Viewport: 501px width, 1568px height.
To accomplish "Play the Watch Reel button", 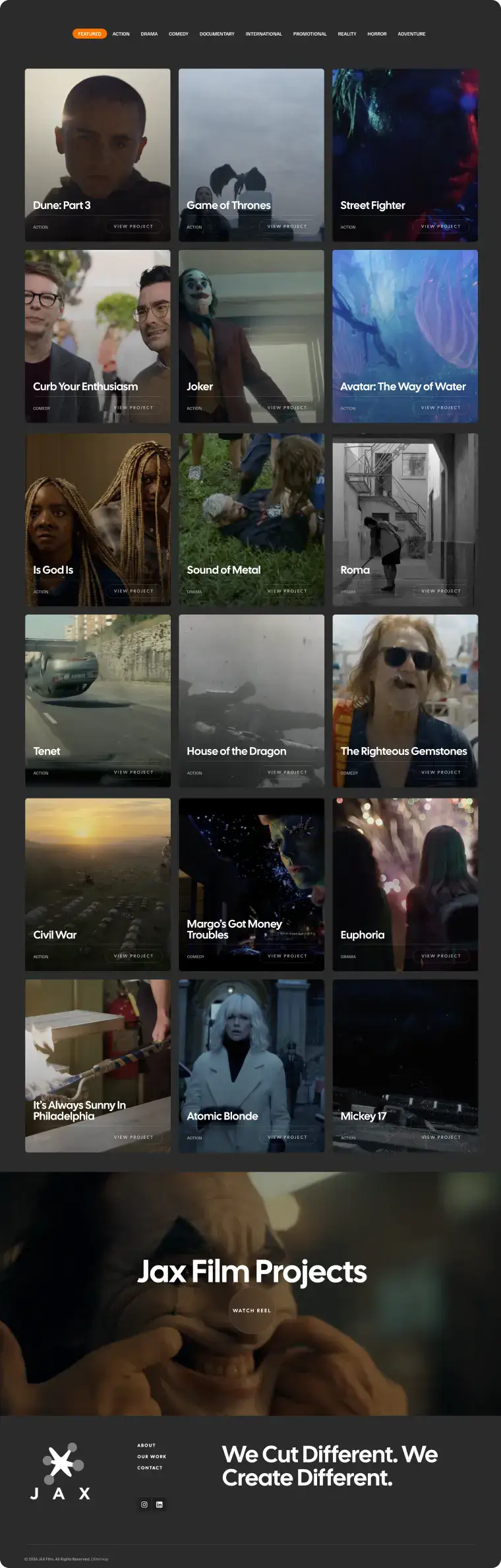I will pyautogui.click(x=251, y=1310).
